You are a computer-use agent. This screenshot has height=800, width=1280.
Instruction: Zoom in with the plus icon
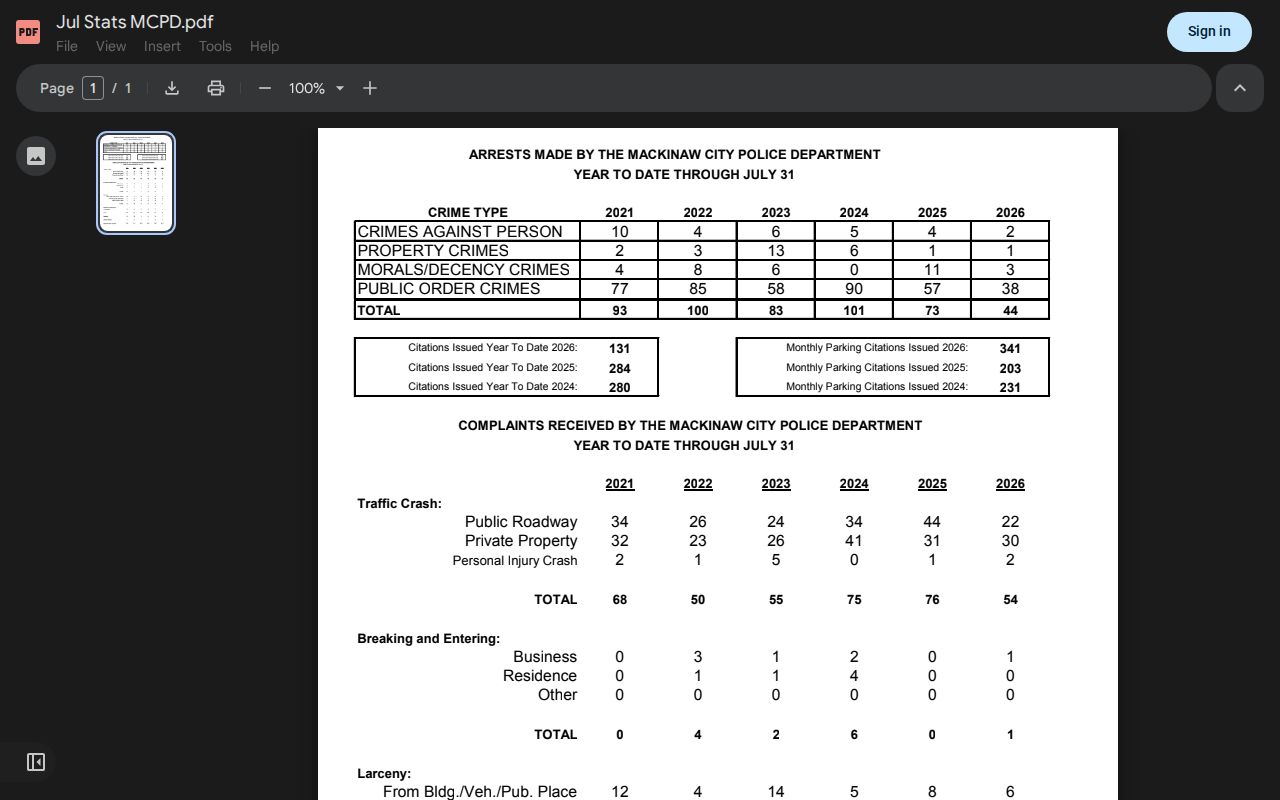click(x=370, y=88)
